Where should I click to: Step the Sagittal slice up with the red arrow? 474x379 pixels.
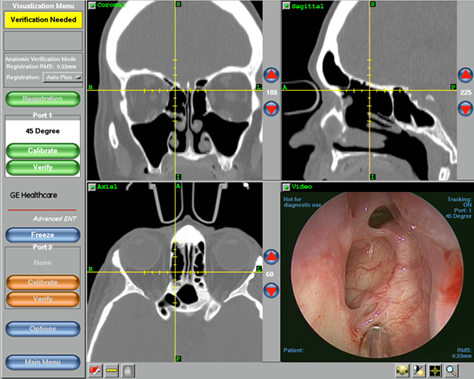(465, 75)
